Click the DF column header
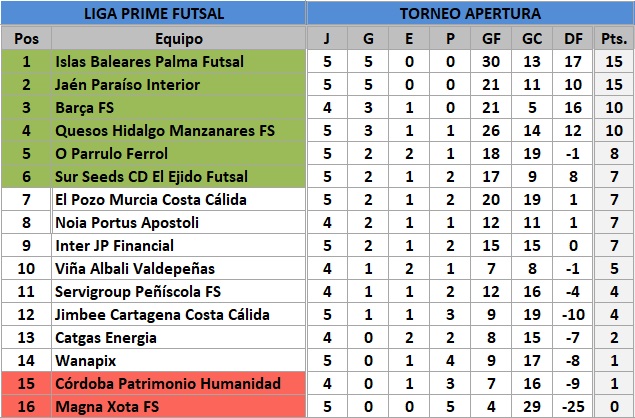635x418 pixels. tap(573, 38)
